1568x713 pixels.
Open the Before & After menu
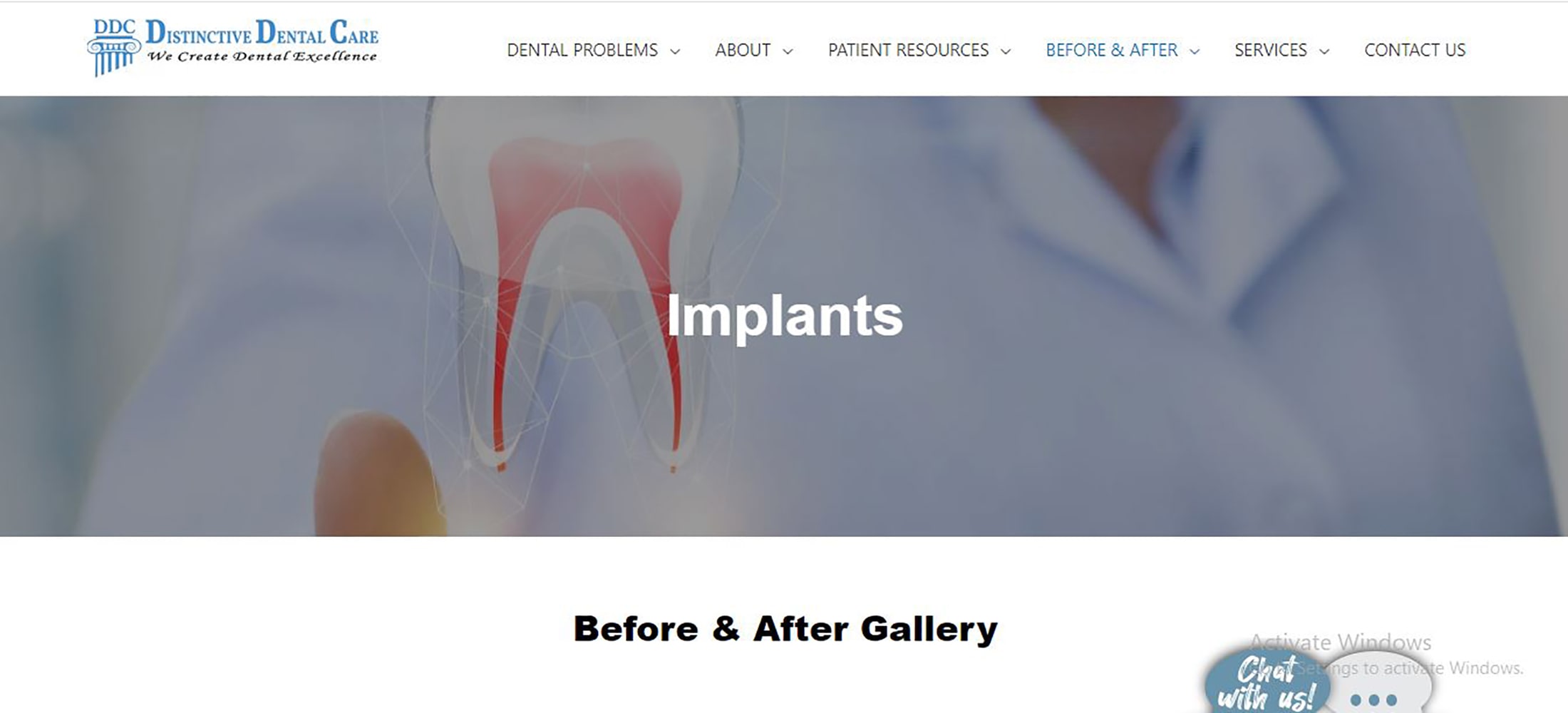1111,50
